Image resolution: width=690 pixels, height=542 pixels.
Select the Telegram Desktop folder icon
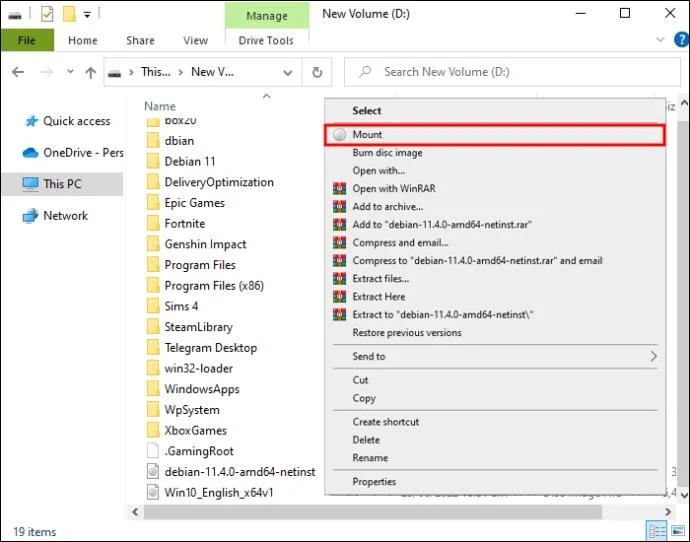(x=153, y=348)
